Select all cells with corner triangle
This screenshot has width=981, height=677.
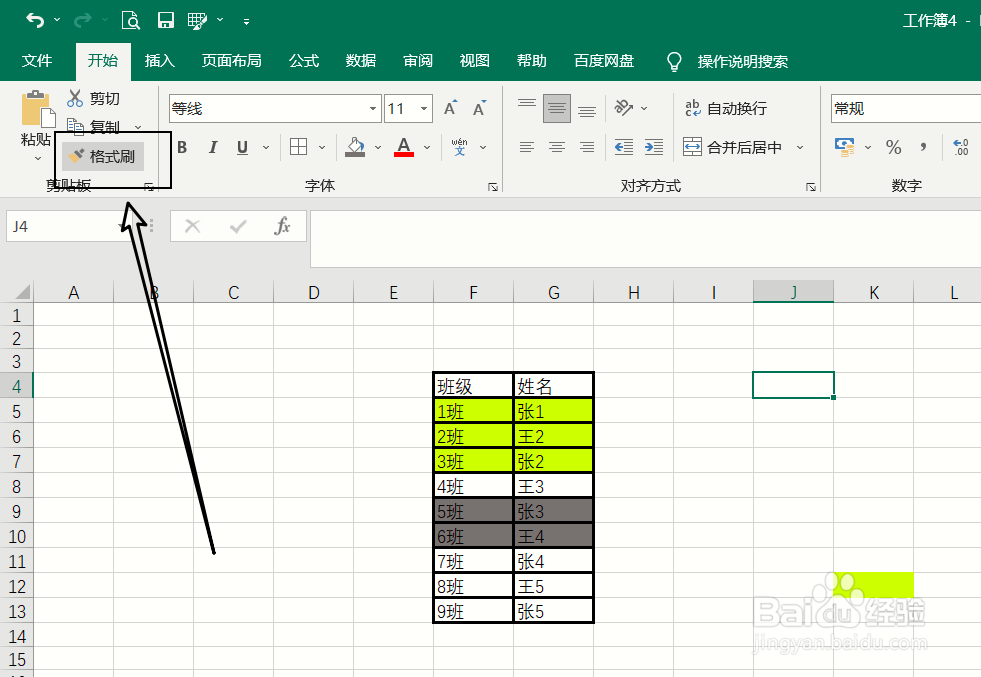click(23, 292)
